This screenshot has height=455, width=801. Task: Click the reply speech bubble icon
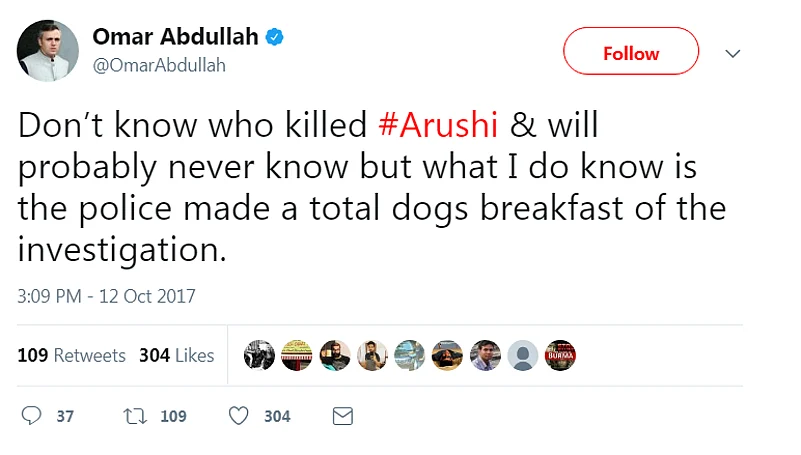(x=32, y=416)
